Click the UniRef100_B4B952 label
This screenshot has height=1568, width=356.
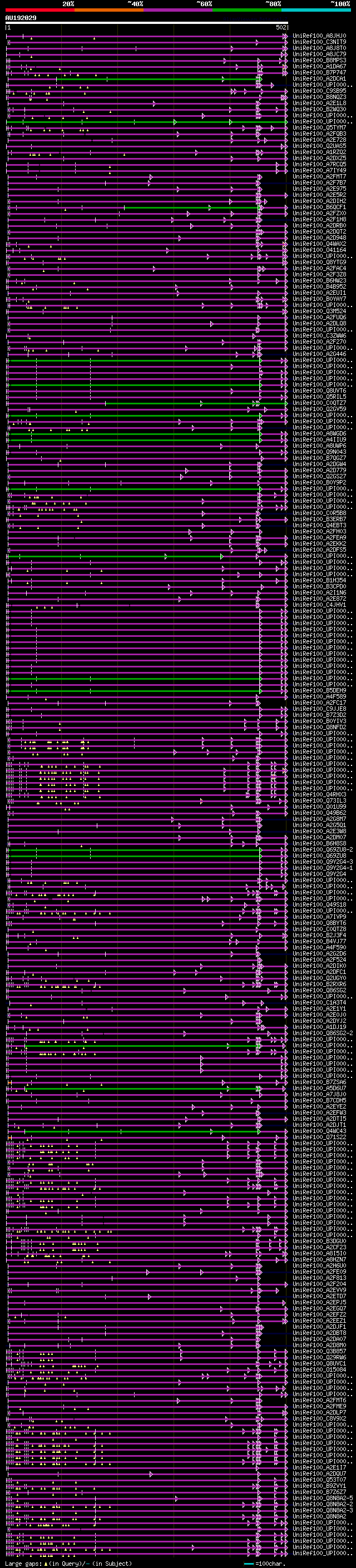319,286
